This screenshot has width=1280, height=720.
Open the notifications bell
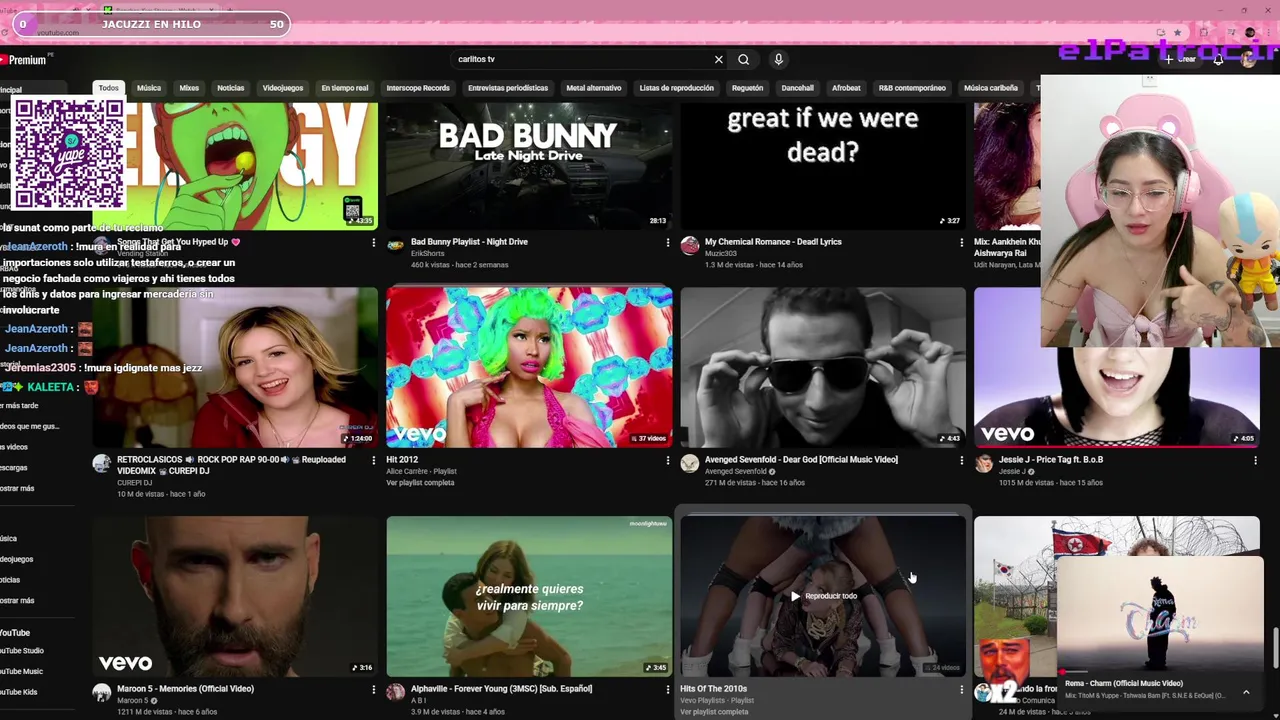tap(1218, 59)
